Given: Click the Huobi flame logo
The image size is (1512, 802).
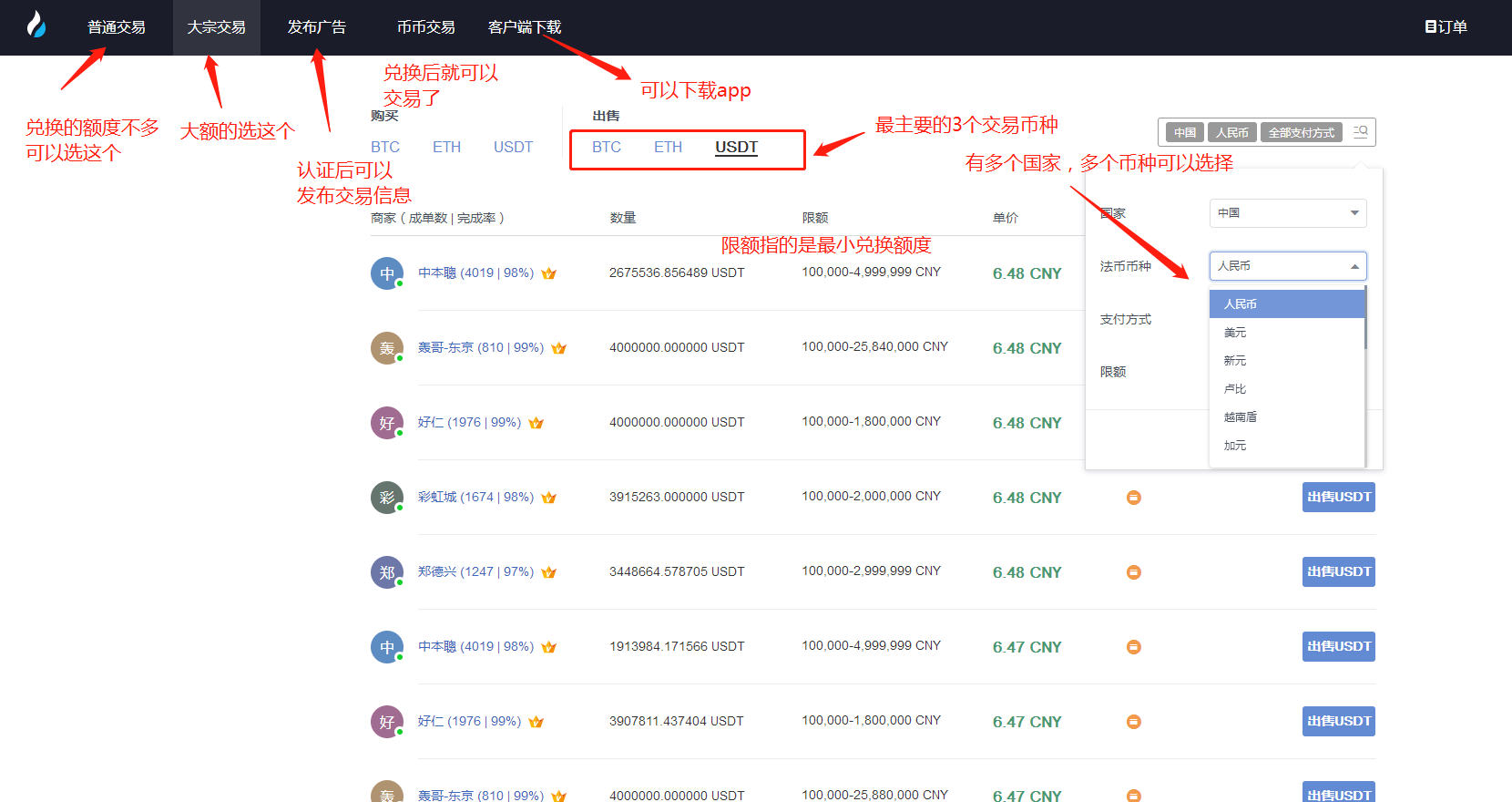Looking at the screenshot, I should [36, 25].
